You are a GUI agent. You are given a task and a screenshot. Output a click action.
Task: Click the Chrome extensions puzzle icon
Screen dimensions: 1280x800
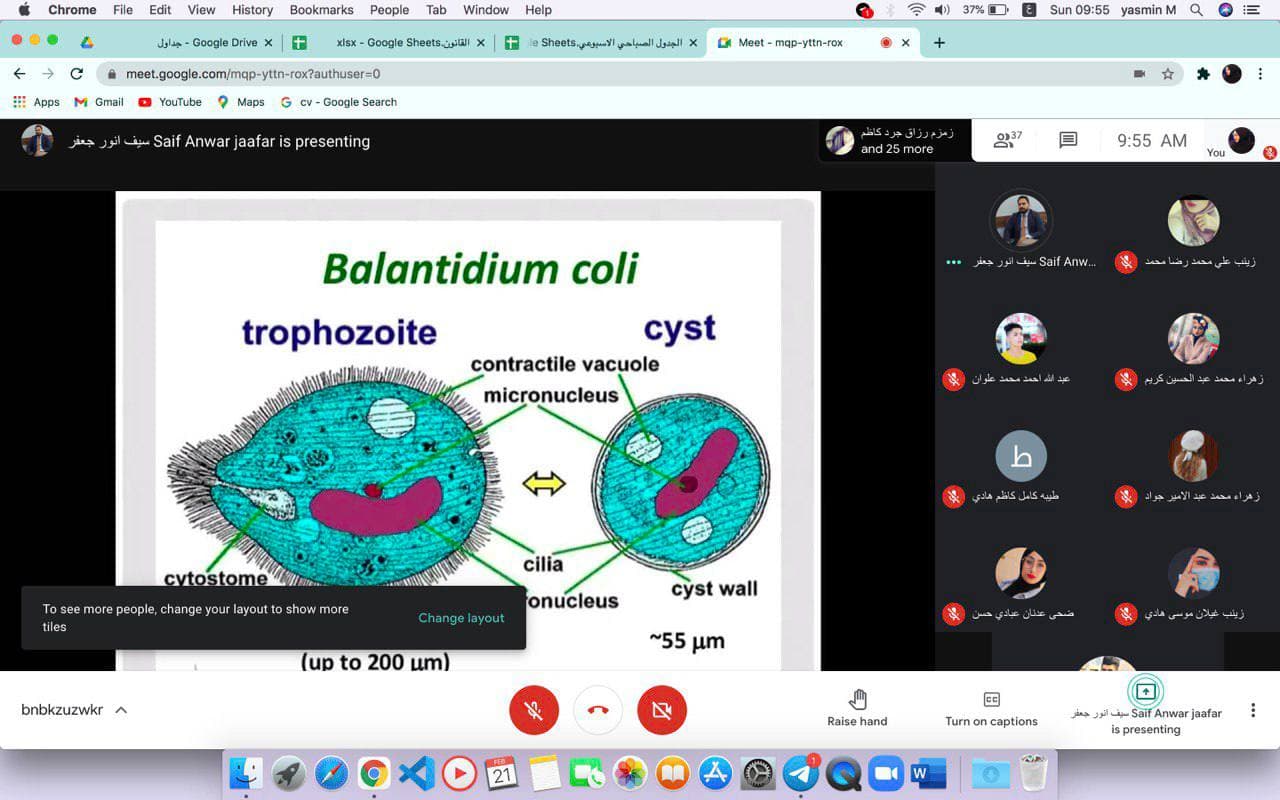point(1203,74)
